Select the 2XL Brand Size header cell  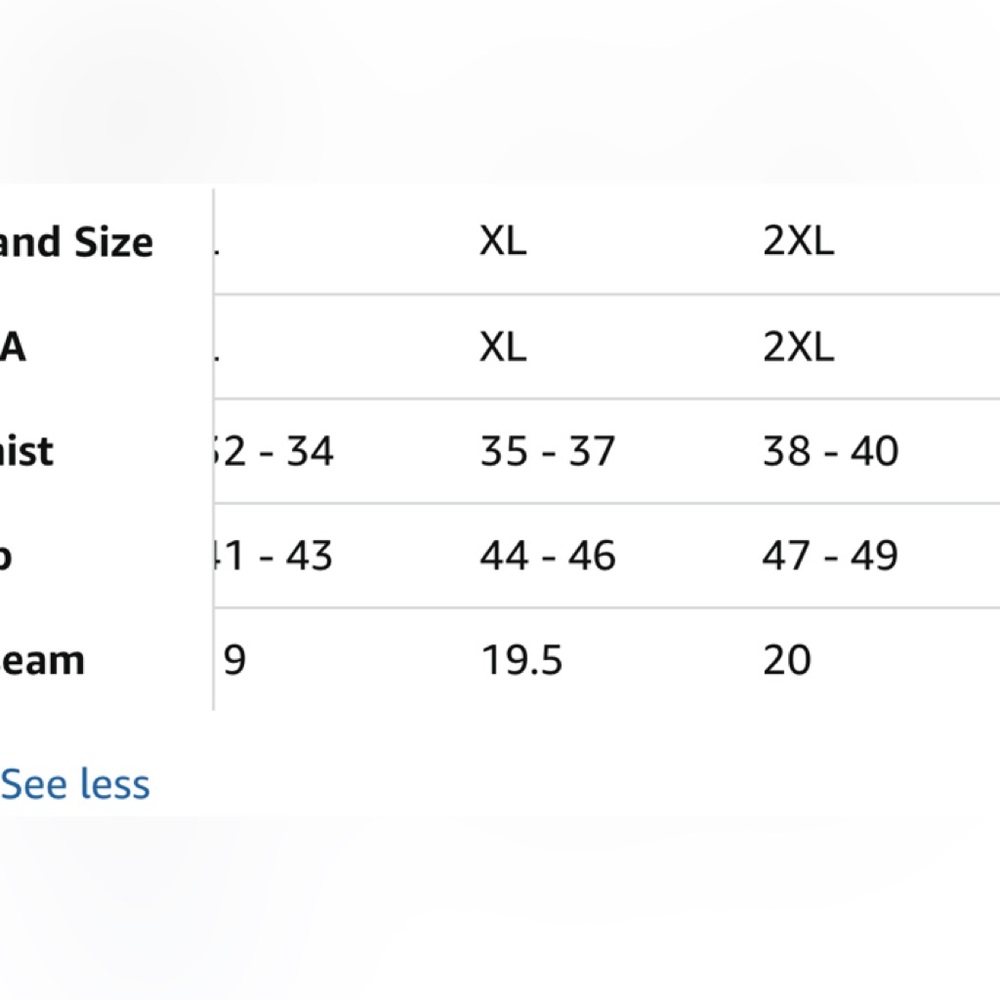pos(798,241)
